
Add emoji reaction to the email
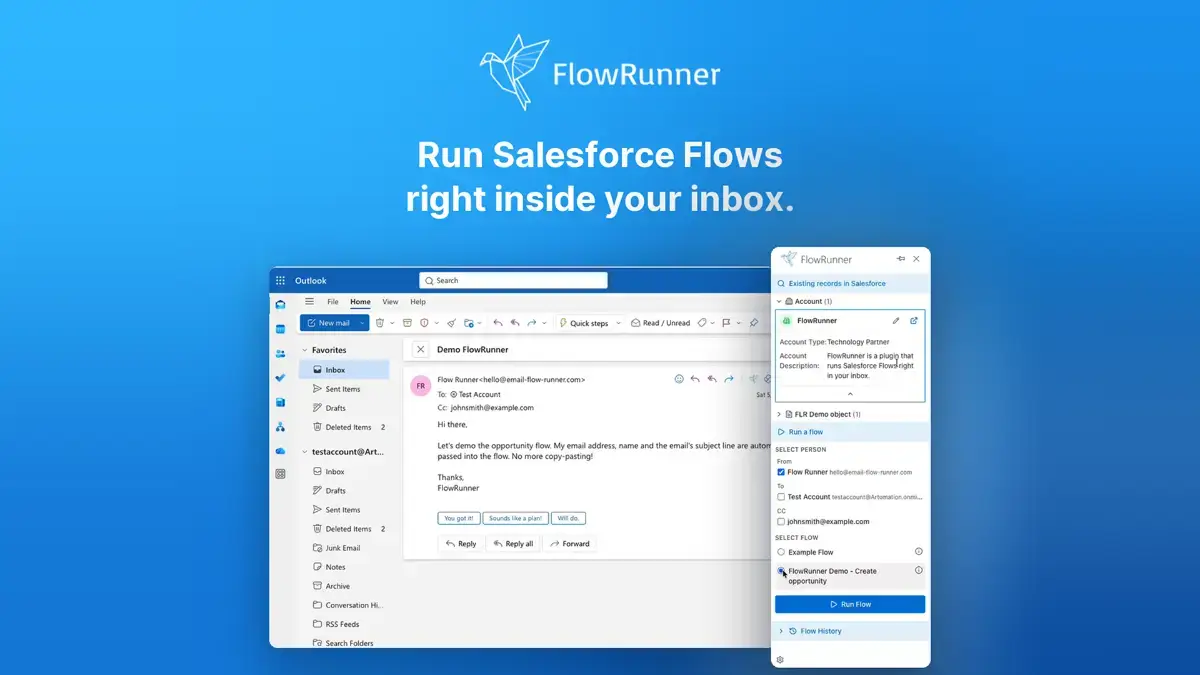click(x=679, y=379)
